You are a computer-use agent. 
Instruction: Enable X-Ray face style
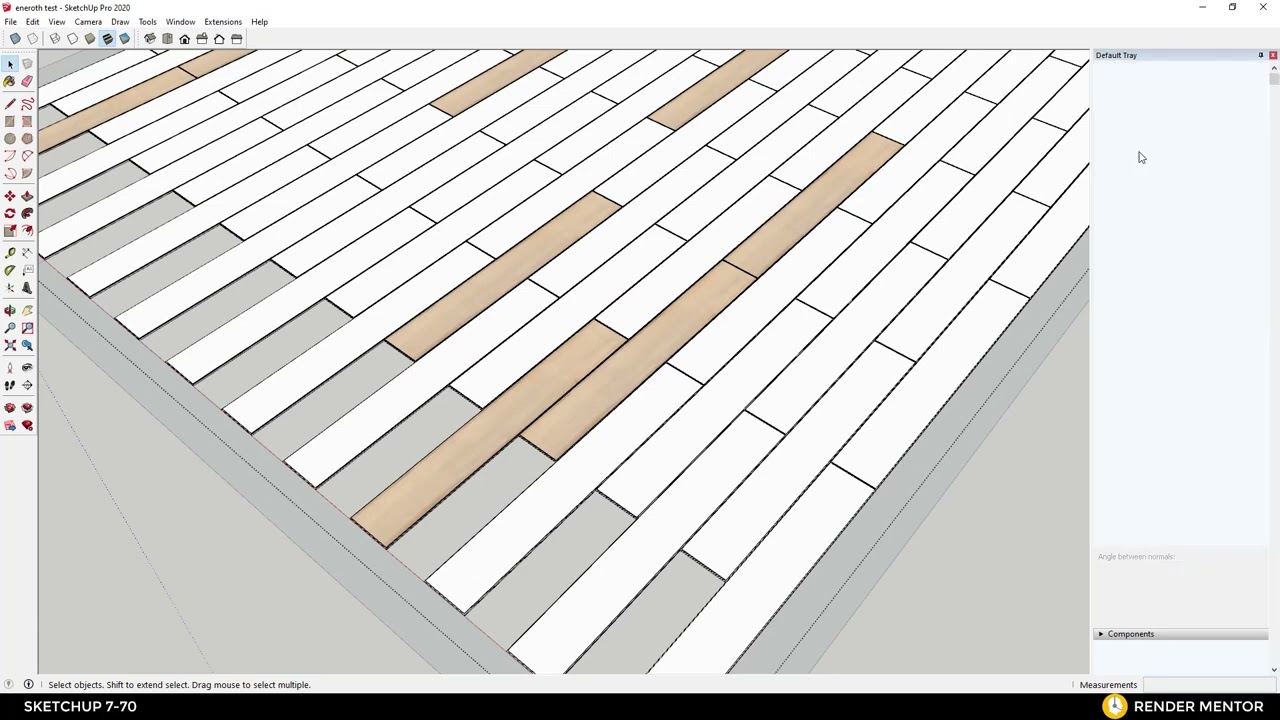pyautogui.click(x=15, y=39)
